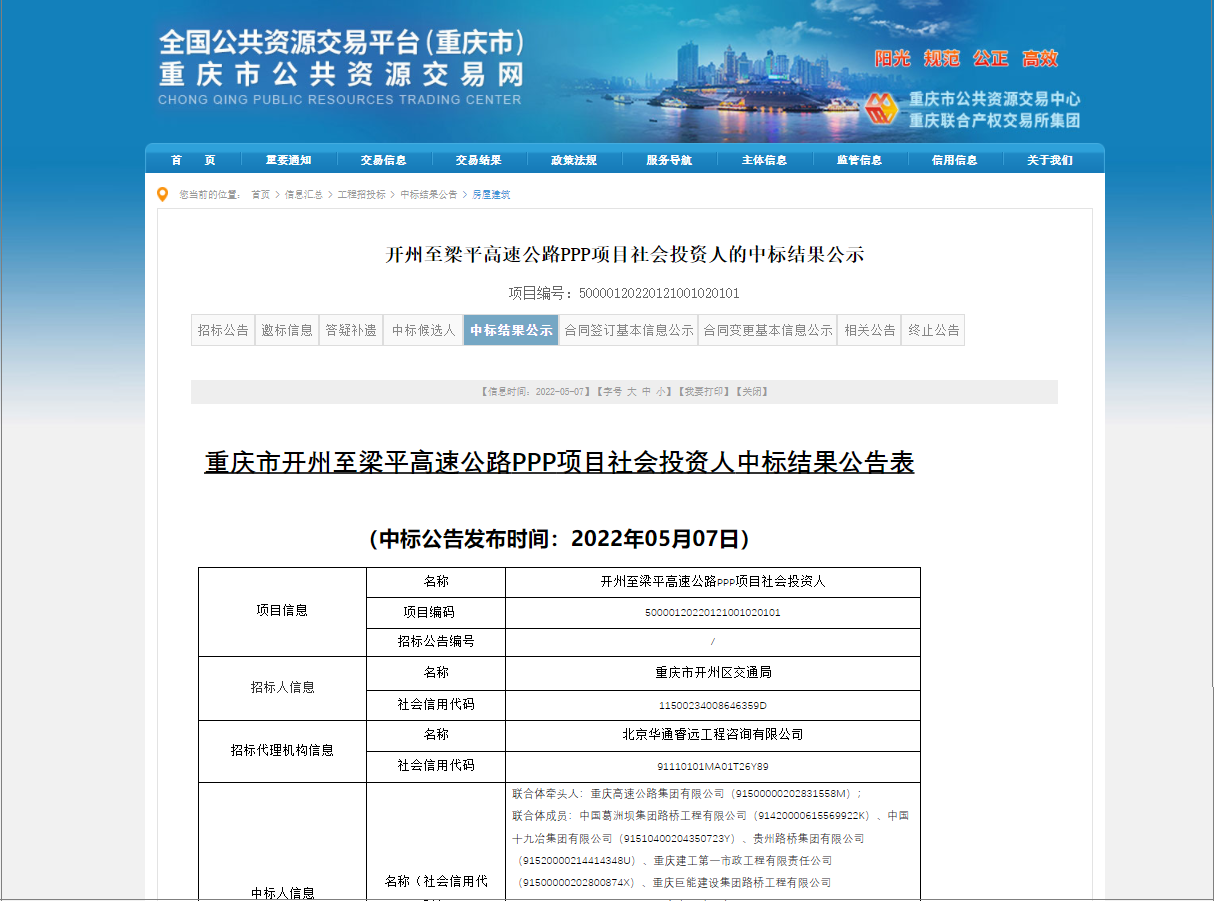Select the 终止公告 tab
Viewport: 1214px width, 901px height.
(933, 330)
